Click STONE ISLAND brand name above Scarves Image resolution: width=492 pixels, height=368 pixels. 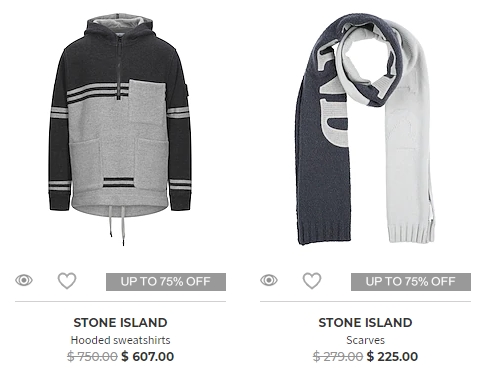pos(365,323)
